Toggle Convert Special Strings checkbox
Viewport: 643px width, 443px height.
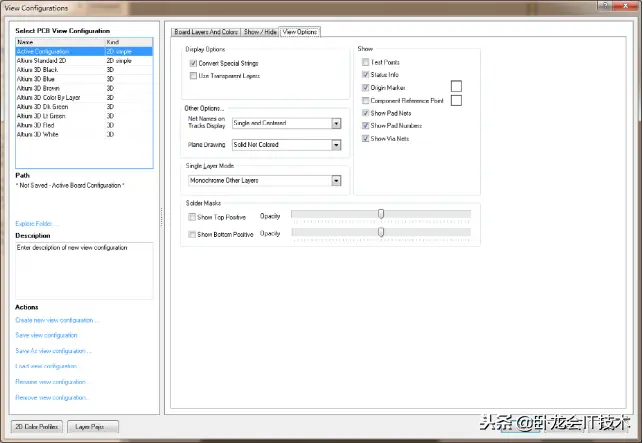[193, 63]
